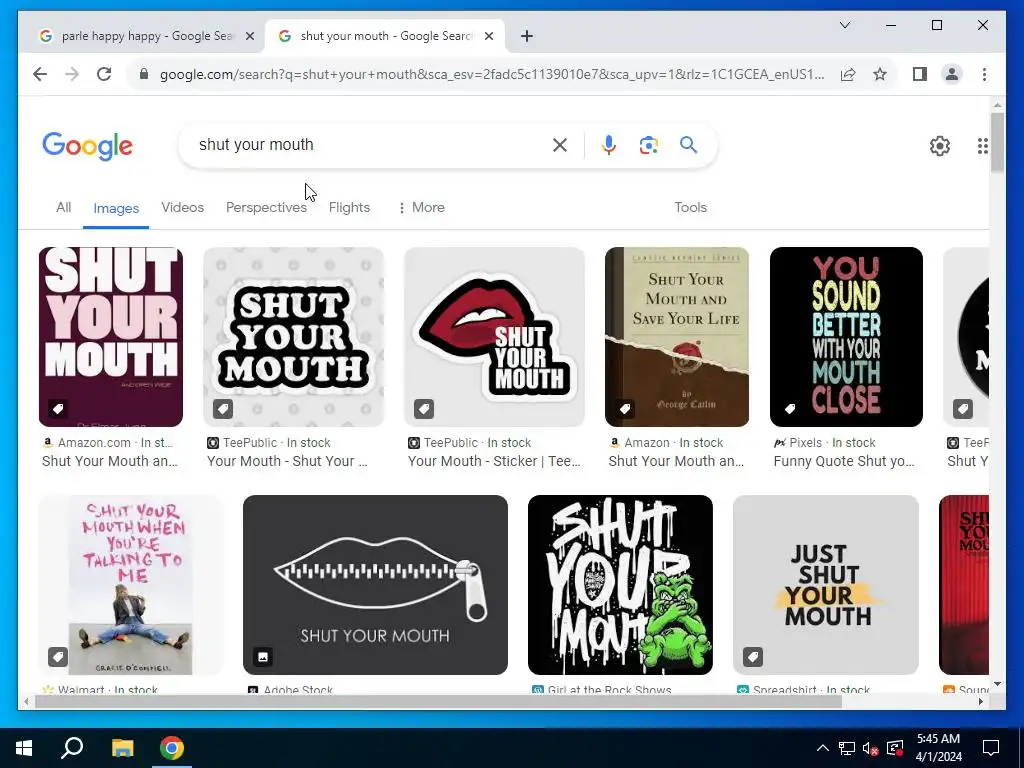Open tab search chevron in title bar
This screenshot has height=768, width=1024.
[x=844, y=25]
